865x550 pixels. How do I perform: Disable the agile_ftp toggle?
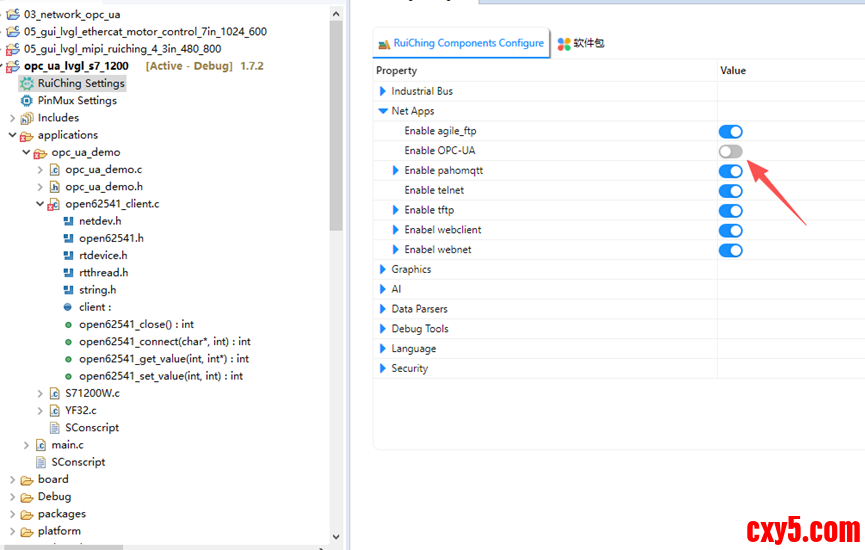[730, 131]
